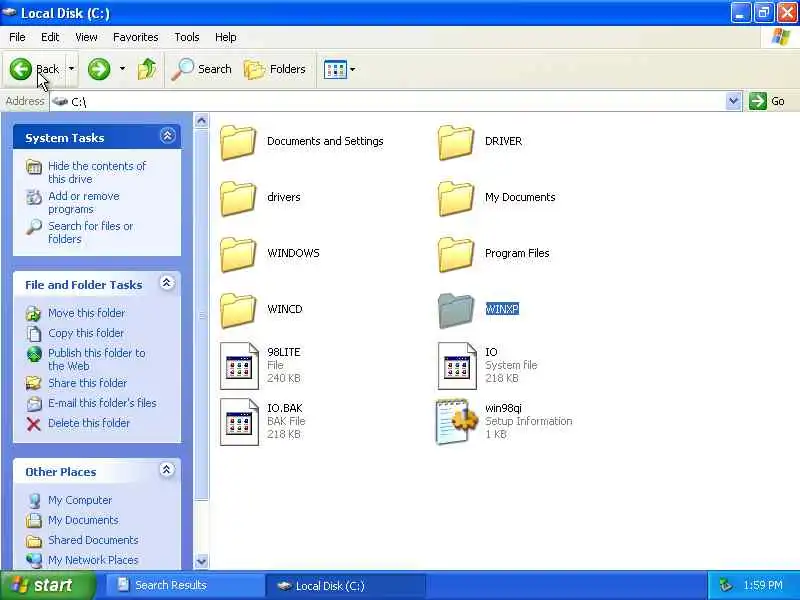Viewport: 800px width, 600px height.
Task: Click Copy this folder link
Action: coord(86,333)
